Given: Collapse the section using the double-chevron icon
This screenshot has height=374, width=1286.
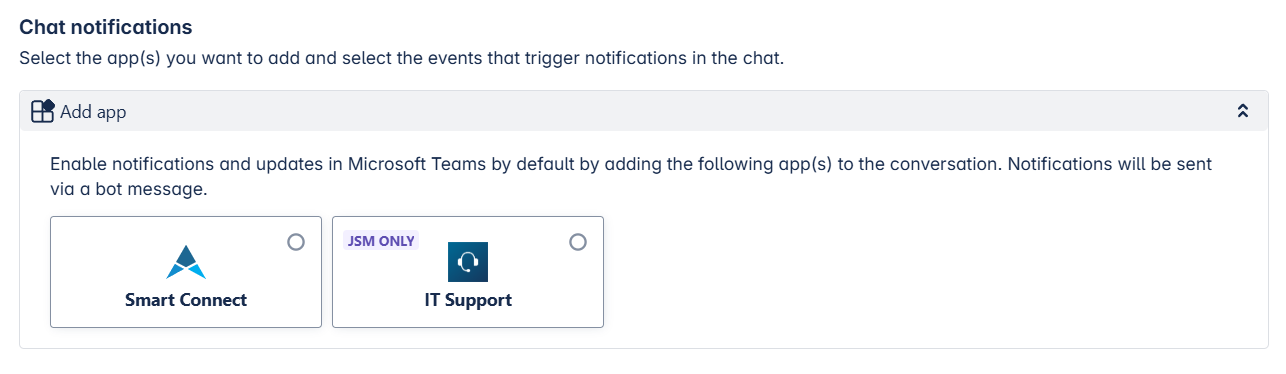Looking at the screenshot, I should (1243, 111).
